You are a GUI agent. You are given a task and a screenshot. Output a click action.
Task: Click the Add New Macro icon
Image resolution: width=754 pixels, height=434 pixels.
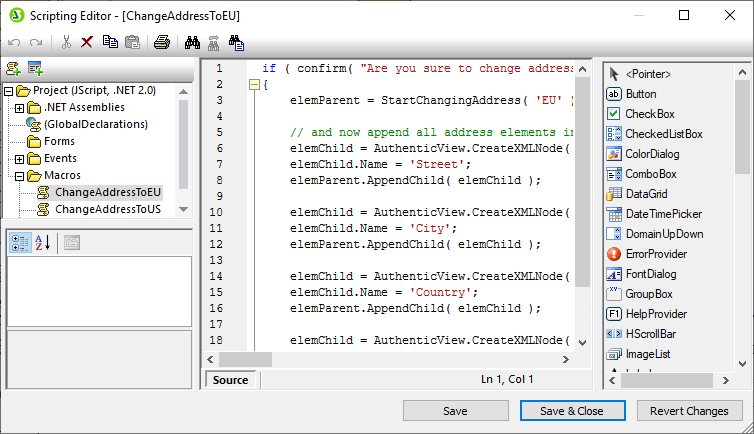point(13,68)
